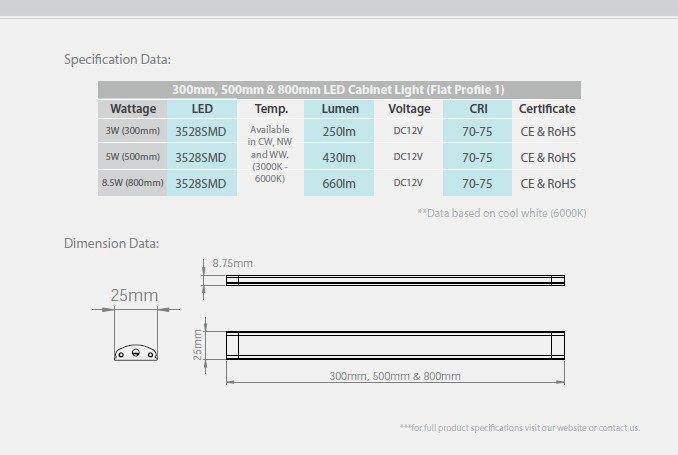This screenshot has width=678, height=455.
Task: Click the 660lm lumen value
Action: click(340, 183)
